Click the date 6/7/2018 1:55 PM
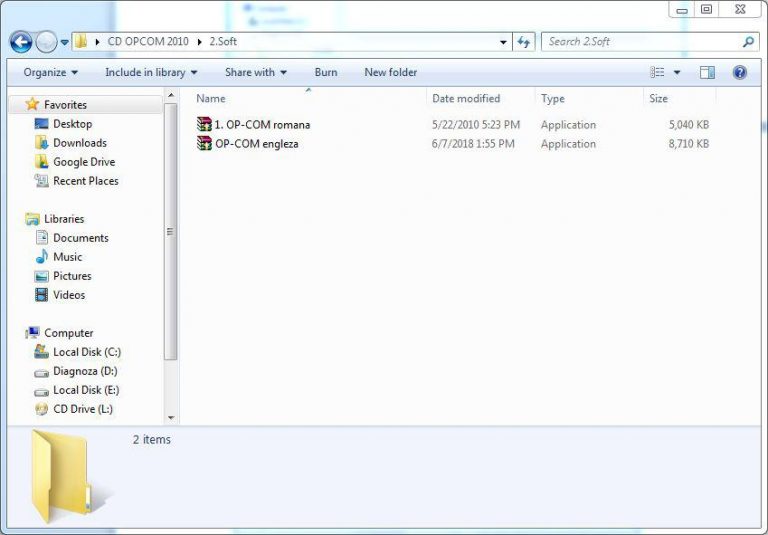The image size is (768, 535). click(x=473, y=144)
